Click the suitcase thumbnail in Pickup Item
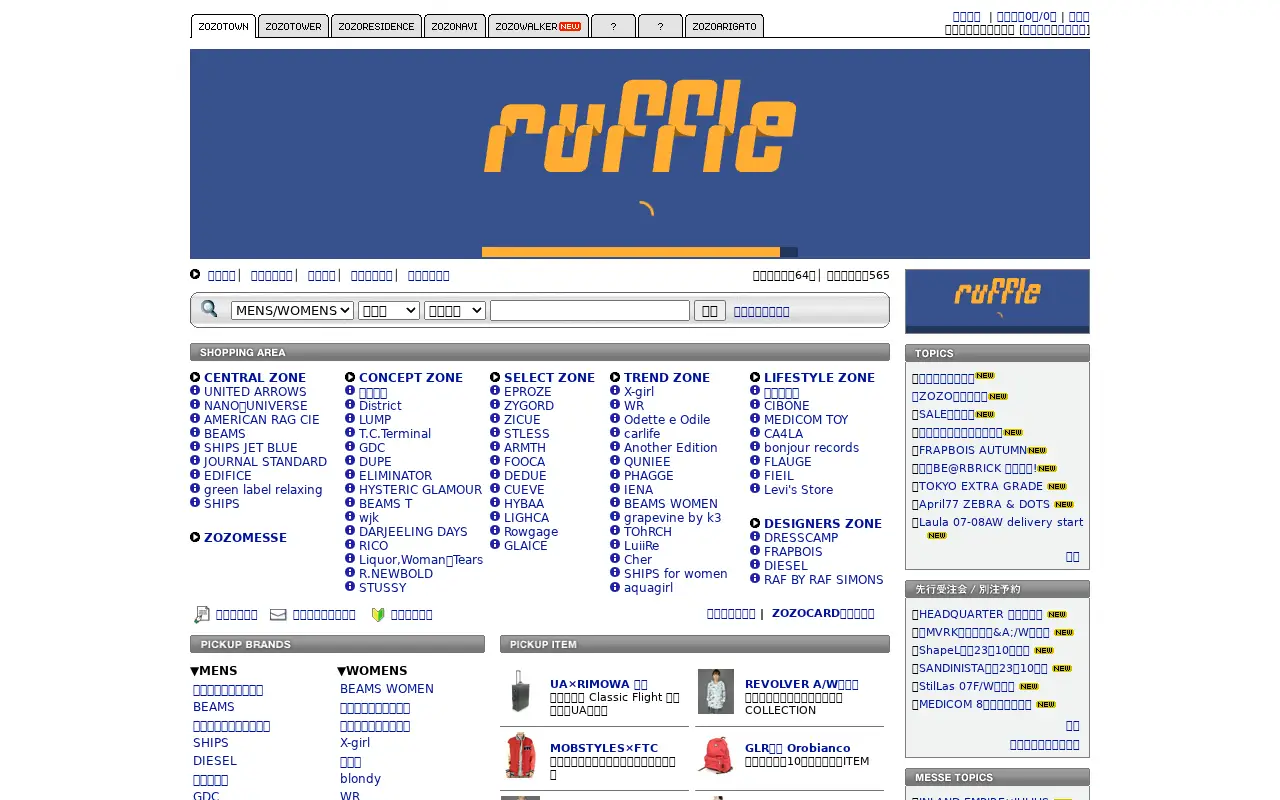Image resolution: width=1280 pixels, height=800 pixels. pos(520,691)
